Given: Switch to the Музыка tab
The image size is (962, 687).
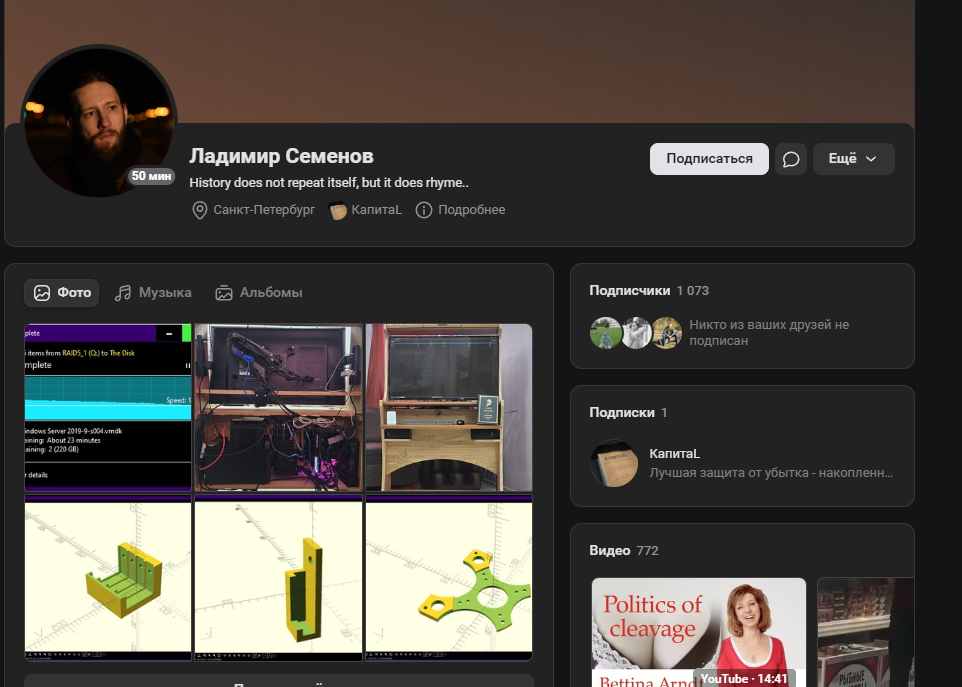Looking at the screenshot, I should click(x=153, y=293).
